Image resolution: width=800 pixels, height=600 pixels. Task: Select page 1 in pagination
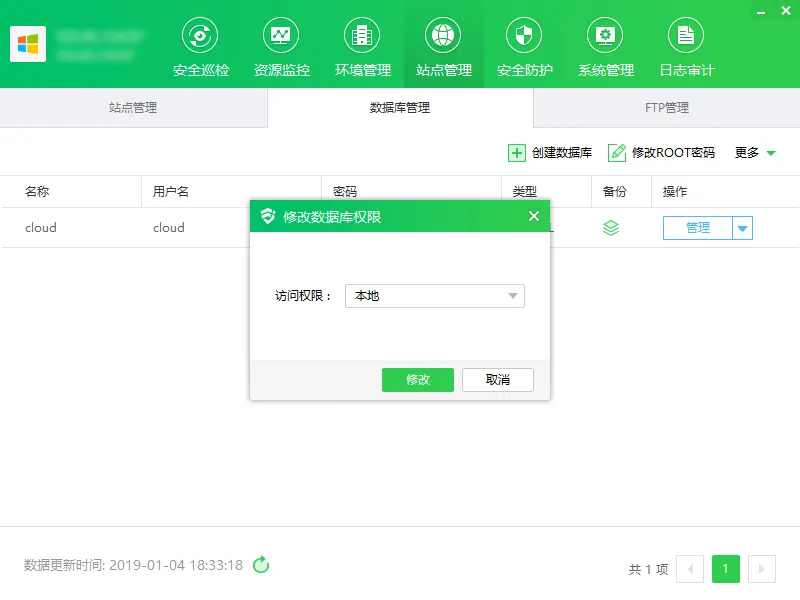[x=726, y=569]
